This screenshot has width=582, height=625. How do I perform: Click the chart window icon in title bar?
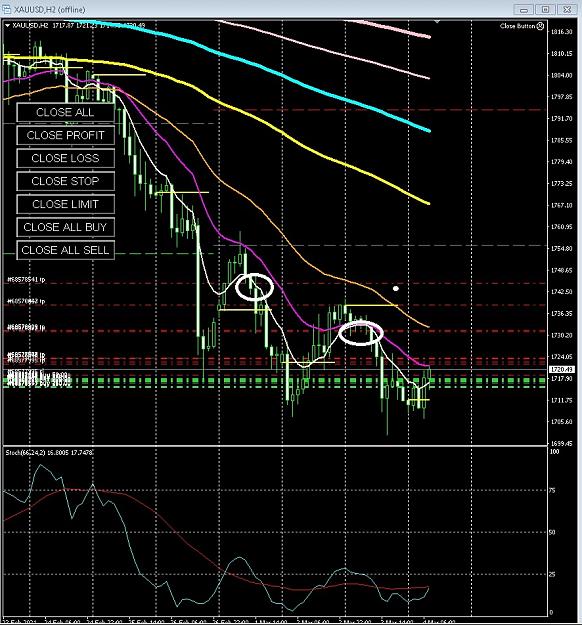6,8
